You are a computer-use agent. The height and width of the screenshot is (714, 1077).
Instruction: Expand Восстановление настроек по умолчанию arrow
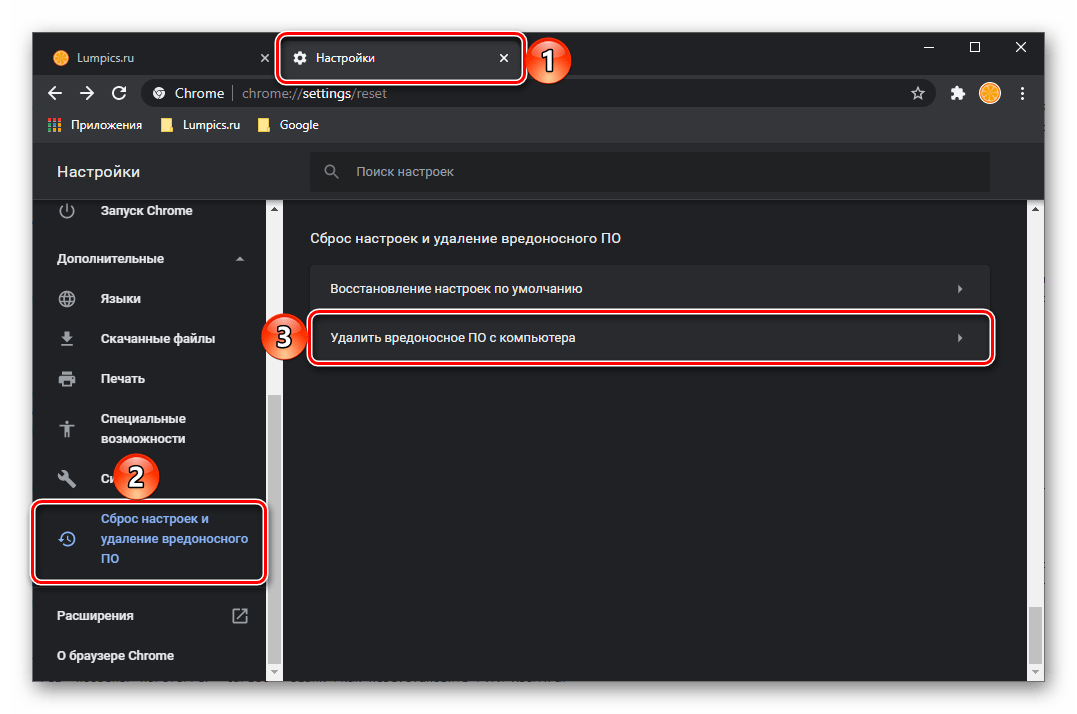click(x=960, y=289)
